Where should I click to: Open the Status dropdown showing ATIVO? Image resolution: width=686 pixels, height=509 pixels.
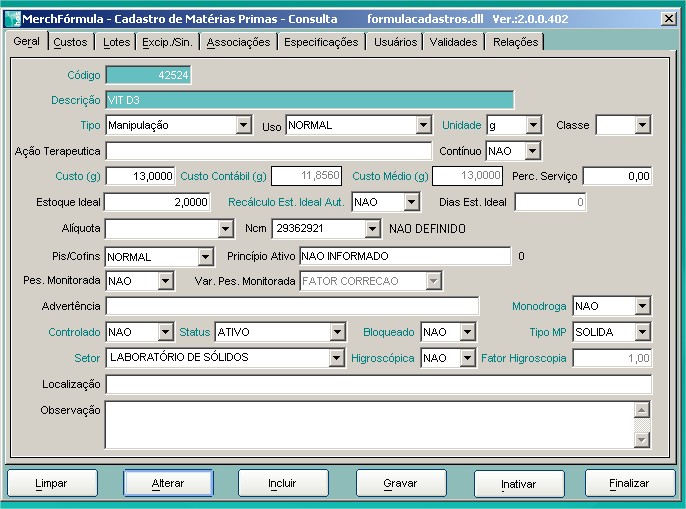coord(336,332)
